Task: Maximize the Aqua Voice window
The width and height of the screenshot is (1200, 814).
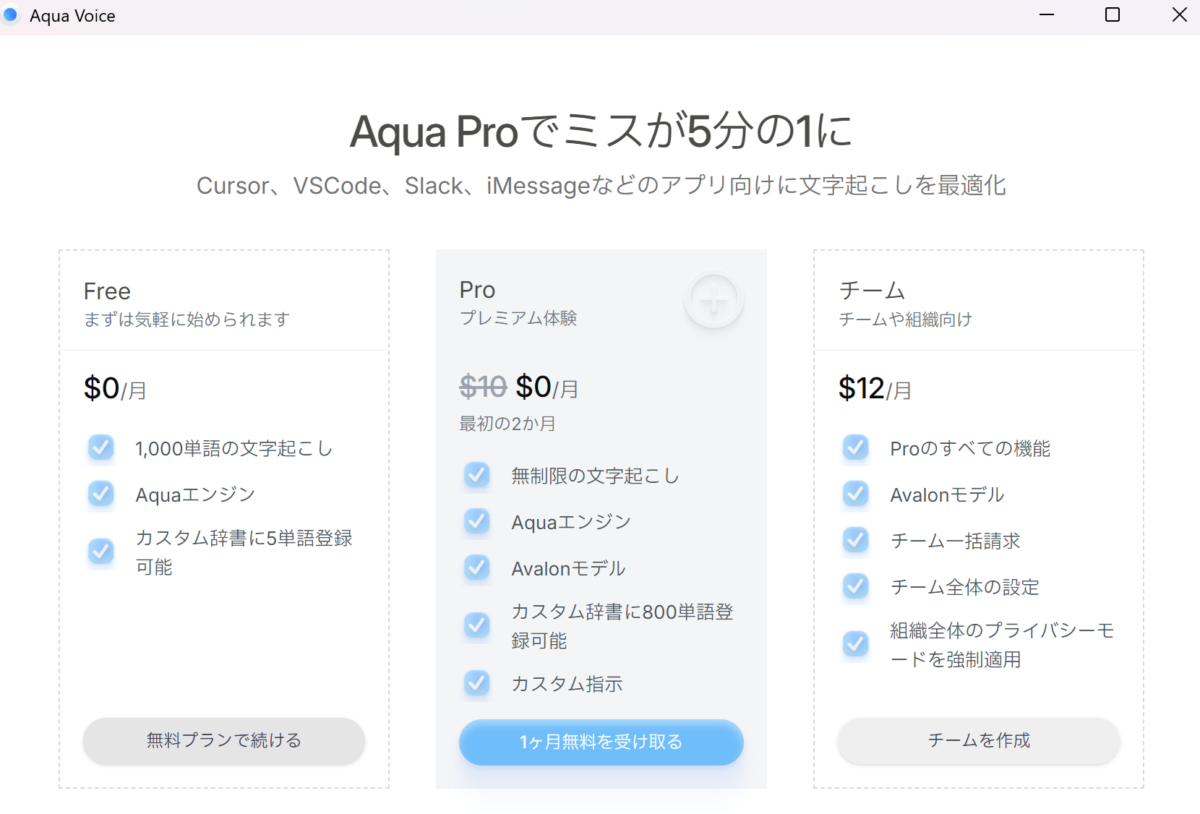Action: coord(1112,15)
